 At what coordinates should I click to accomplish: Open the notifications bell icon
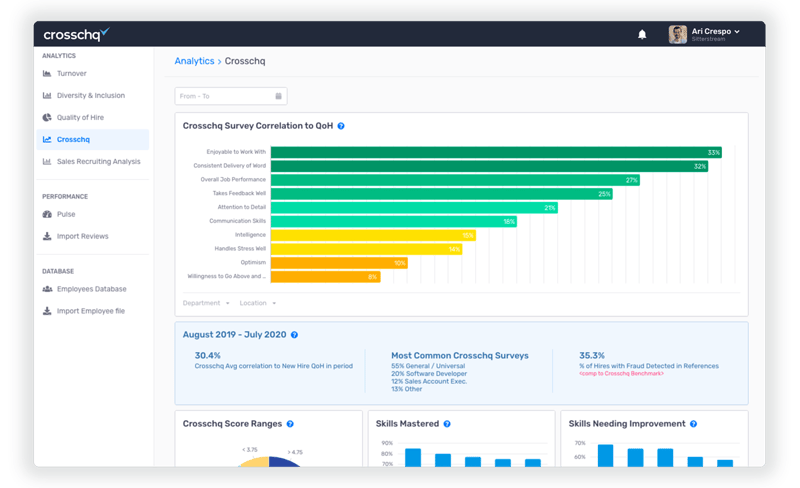[642, 35]
